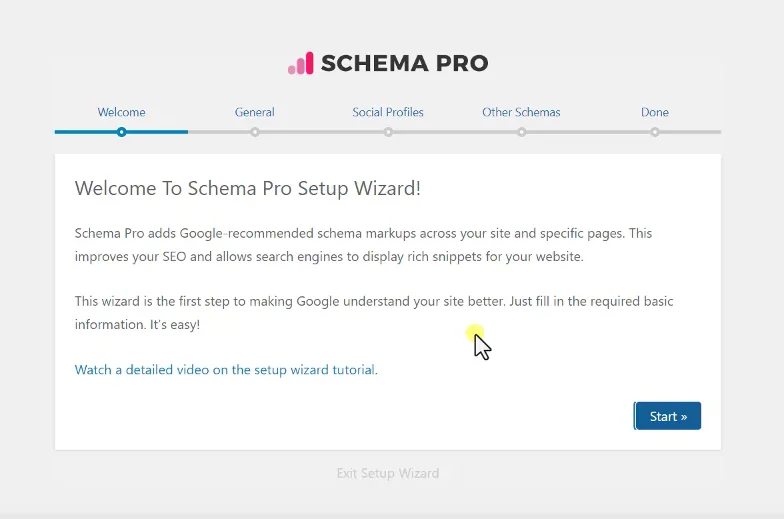Viewport: 784px width, 519px height.
Task: Click the SCHEMA PRO title text
Action: point(404,64)
